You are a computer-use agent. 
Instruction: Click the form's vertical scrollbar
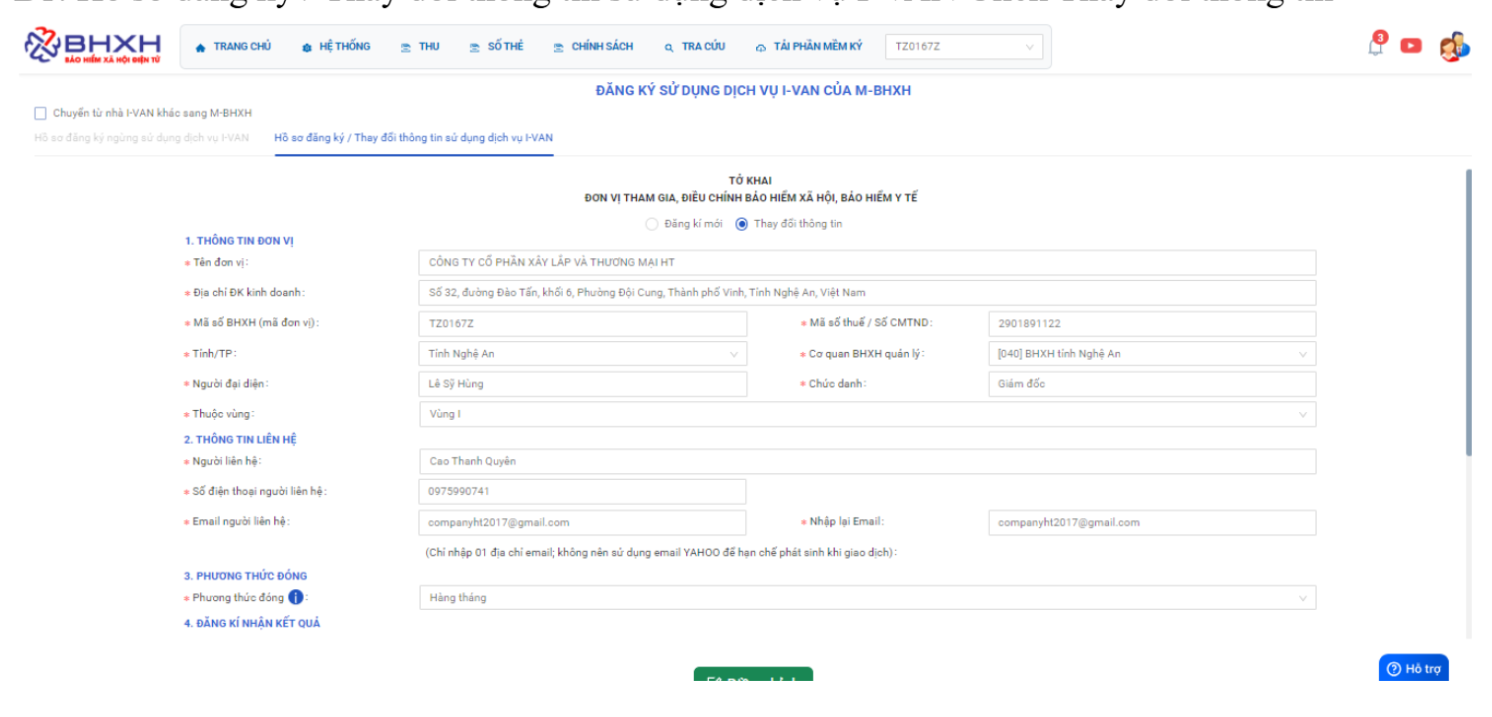[x=1468, y=310]
